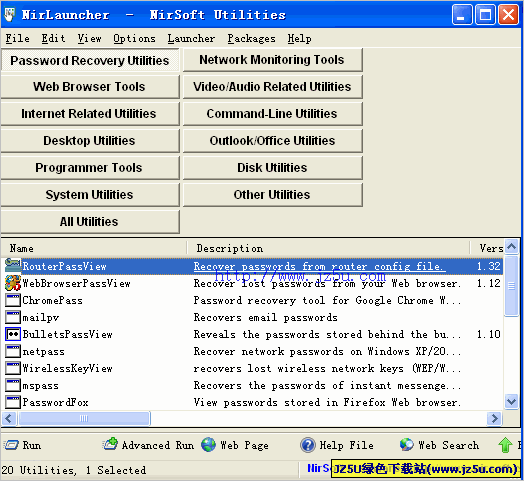
Task: Show Other Utilities category
Action: click(272, 195)
